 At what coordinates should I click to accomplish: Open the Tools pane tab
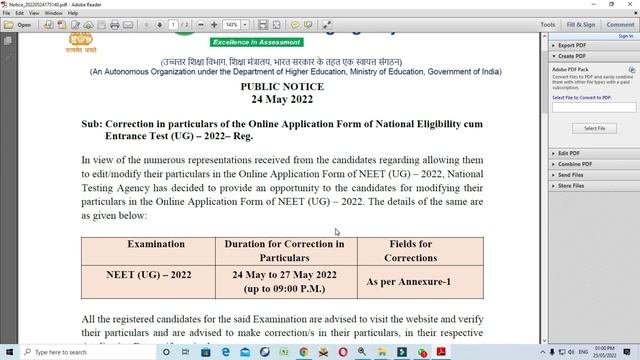coord(547,25)
